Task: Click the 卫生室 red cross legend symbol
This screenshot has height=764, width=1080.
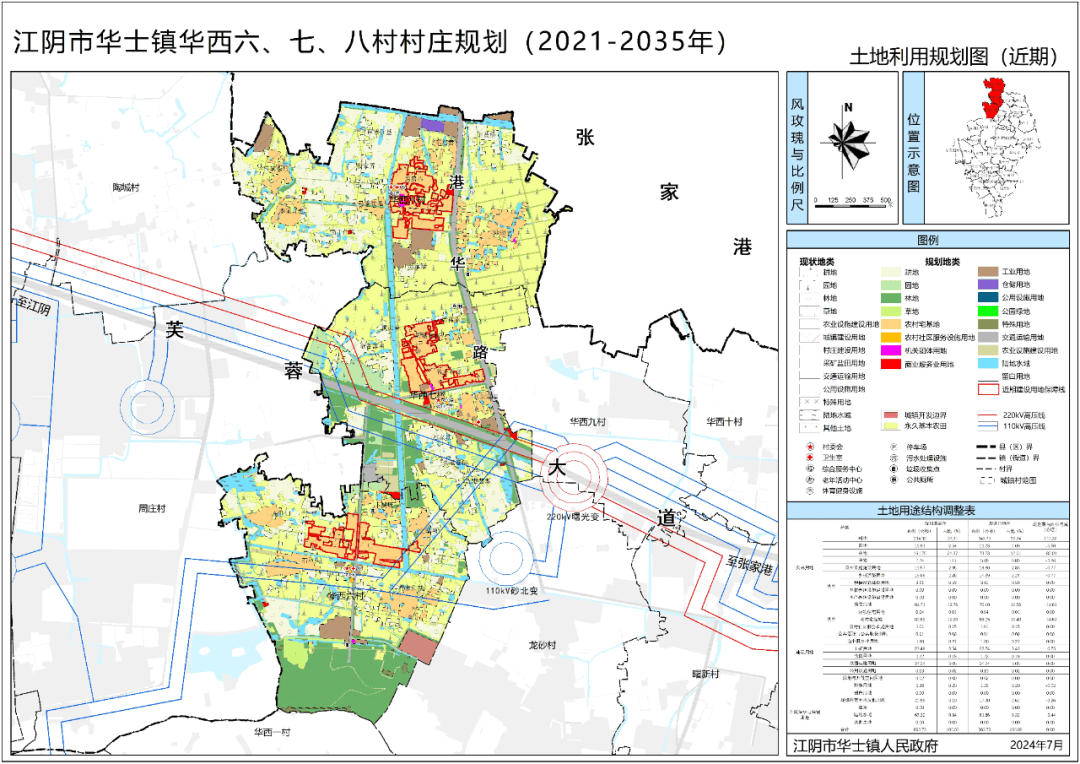Action: 809,458
